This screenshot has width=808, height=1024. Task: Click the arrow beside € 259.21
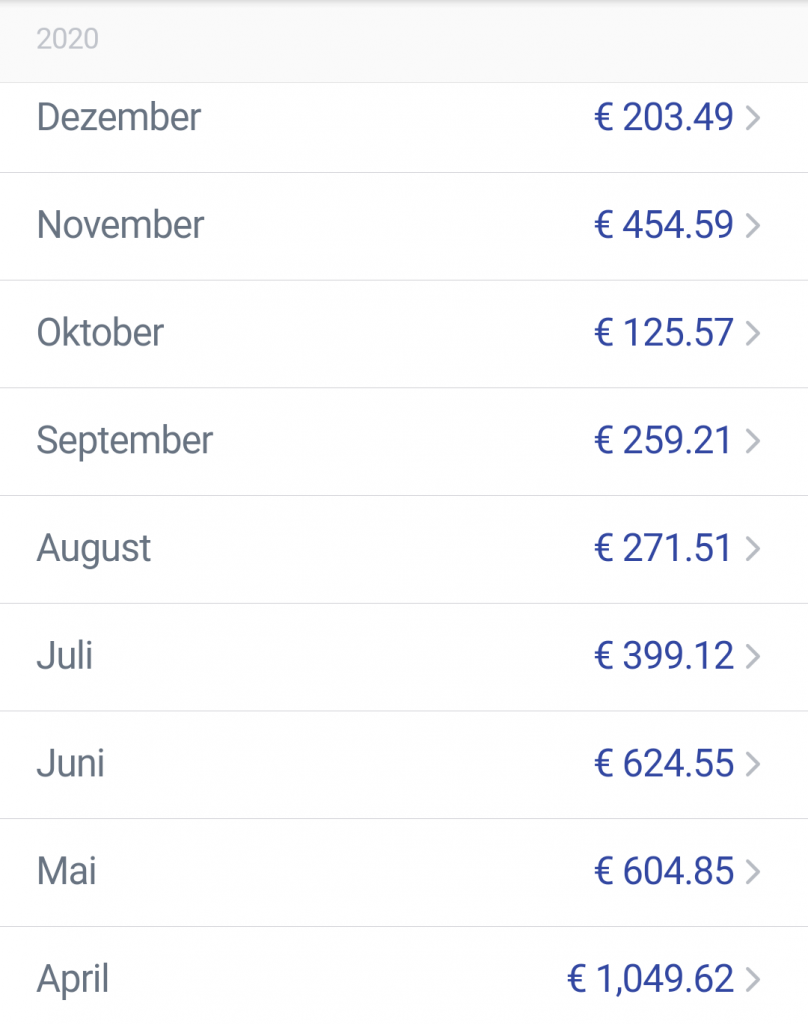(753, 441)
